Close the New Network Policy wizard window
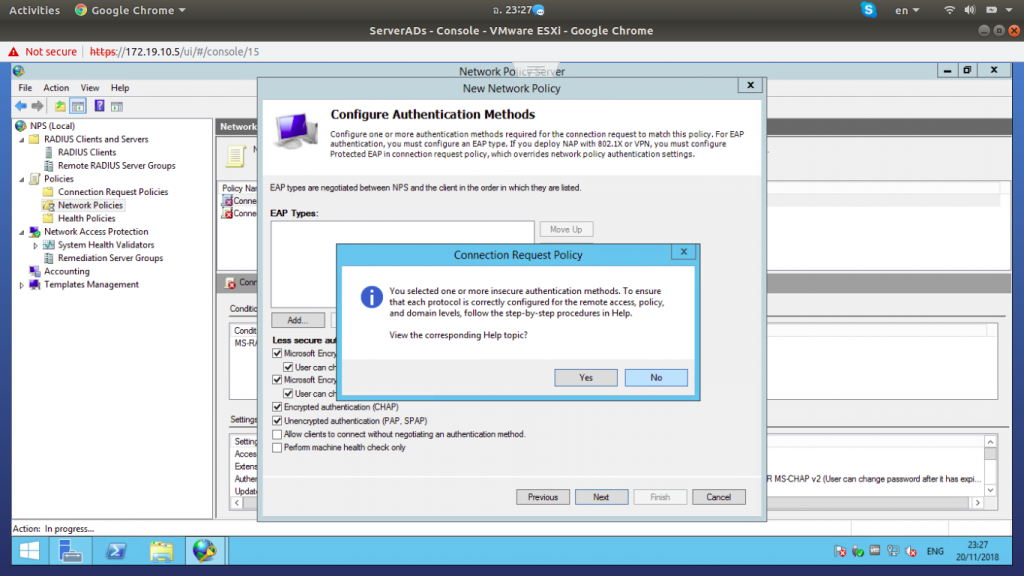Image resolution: width=1024 pixels, height=576 pixels. pos(750,86)
